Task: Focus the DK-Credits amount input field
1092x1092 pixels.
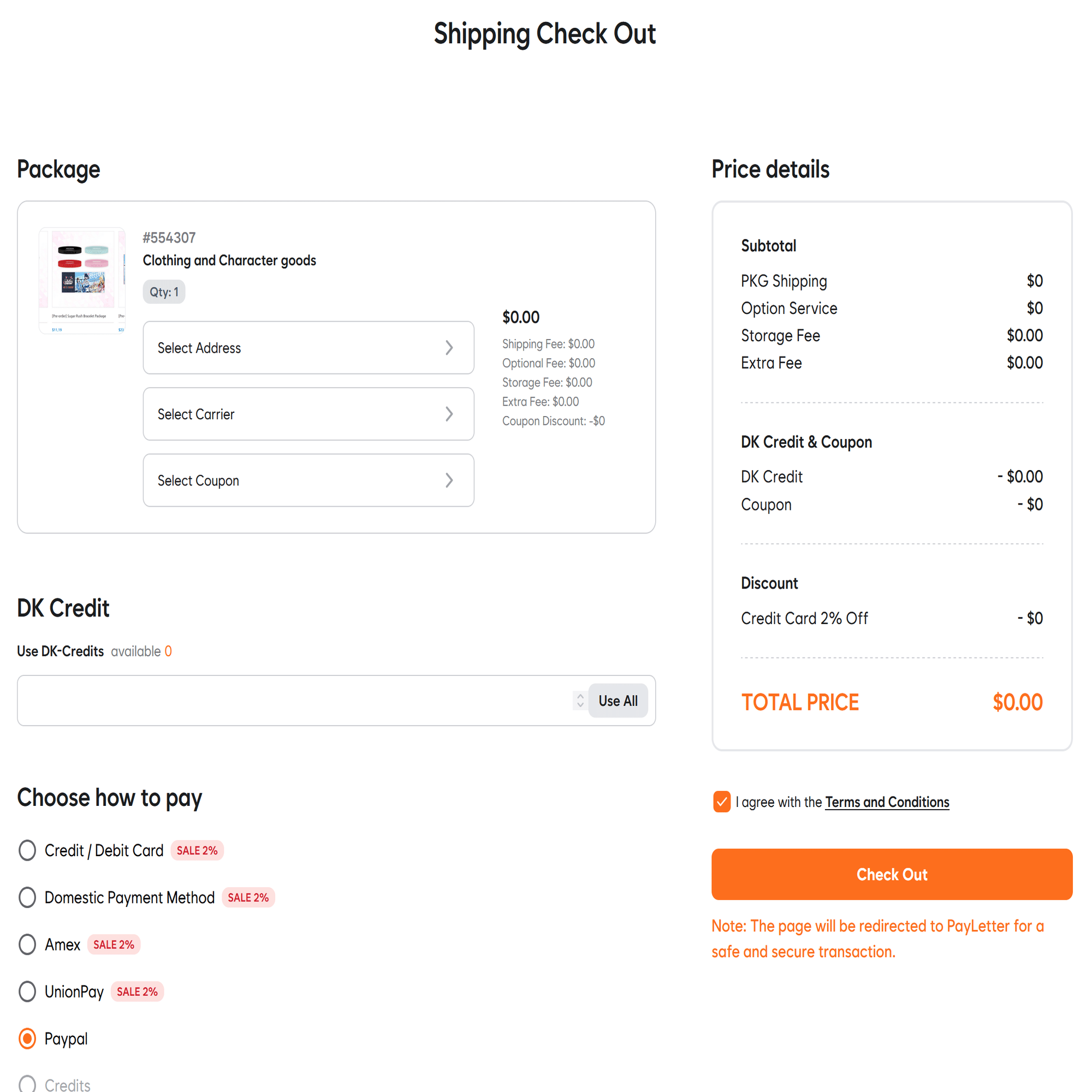Action: click(x=294, y=701)
